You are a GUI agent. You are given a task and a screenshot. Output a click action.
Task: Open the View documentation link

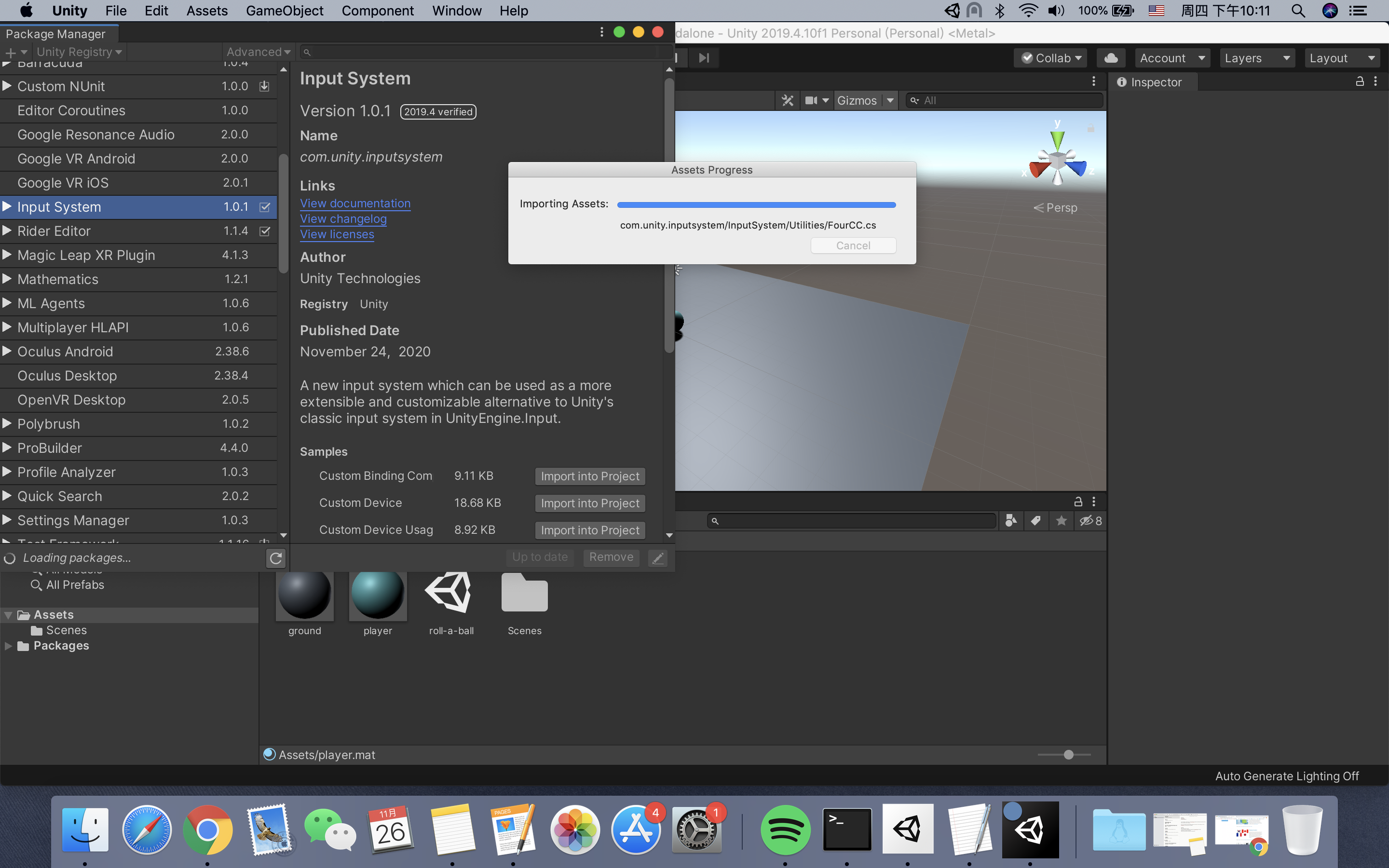click(355, 203)
